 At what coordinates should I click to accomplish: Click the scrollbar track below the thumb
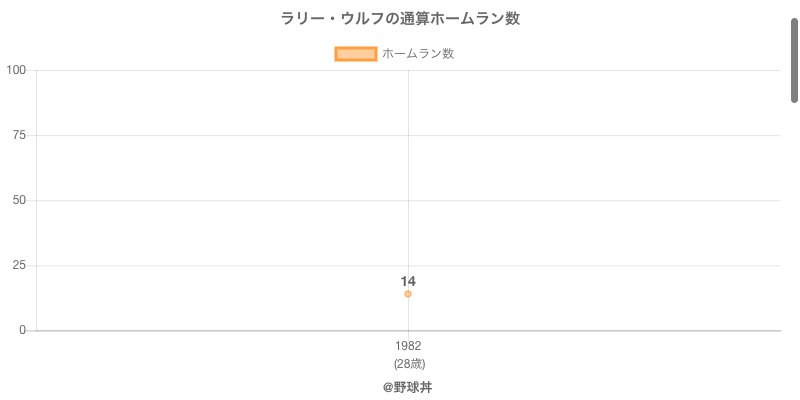pos(794,250)
